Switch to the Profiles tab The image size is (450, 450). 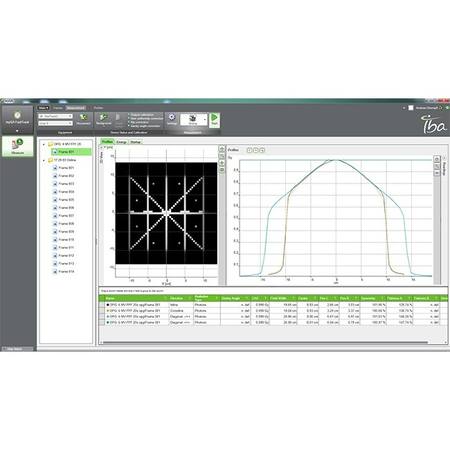pos(107,142)
